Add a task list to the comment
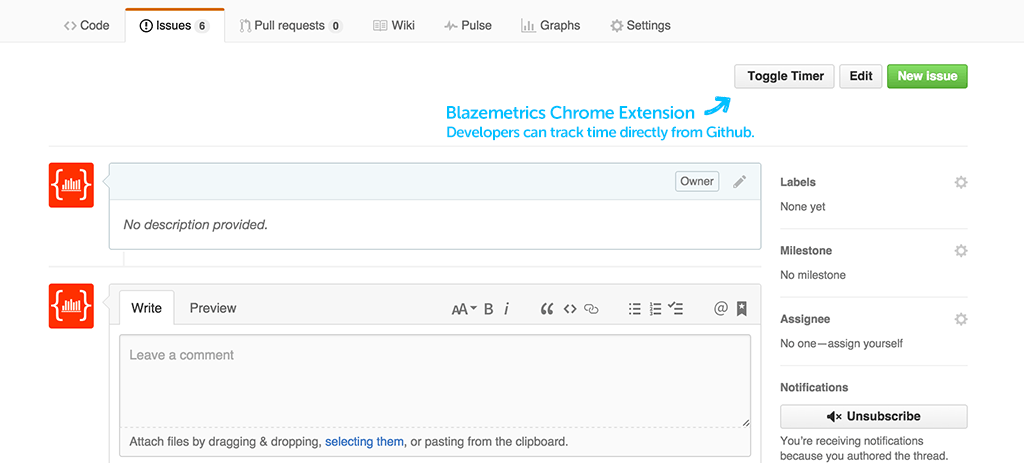The height and width of the screenshot is (463, 1024). [677, 309]
